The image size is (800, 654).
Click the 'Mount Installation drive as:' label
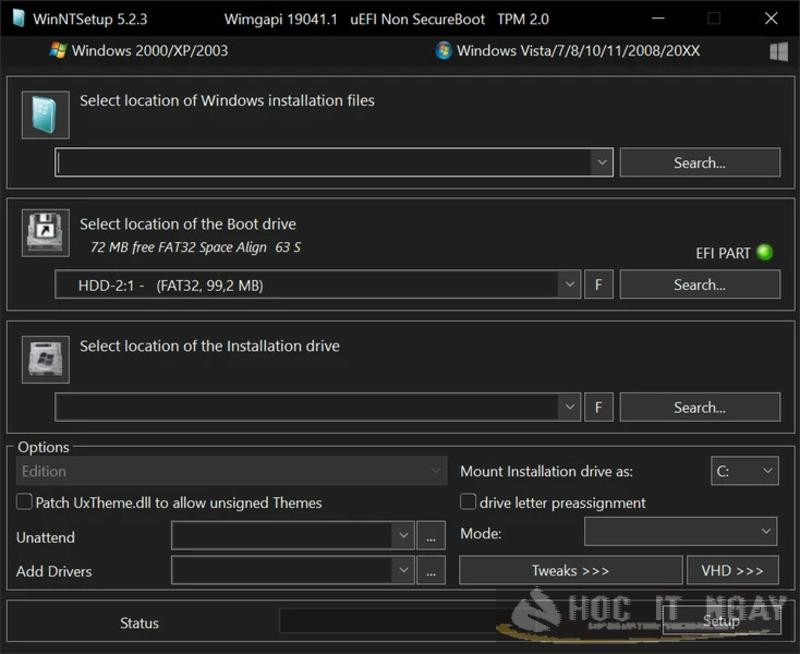click(x=546, y=471)
